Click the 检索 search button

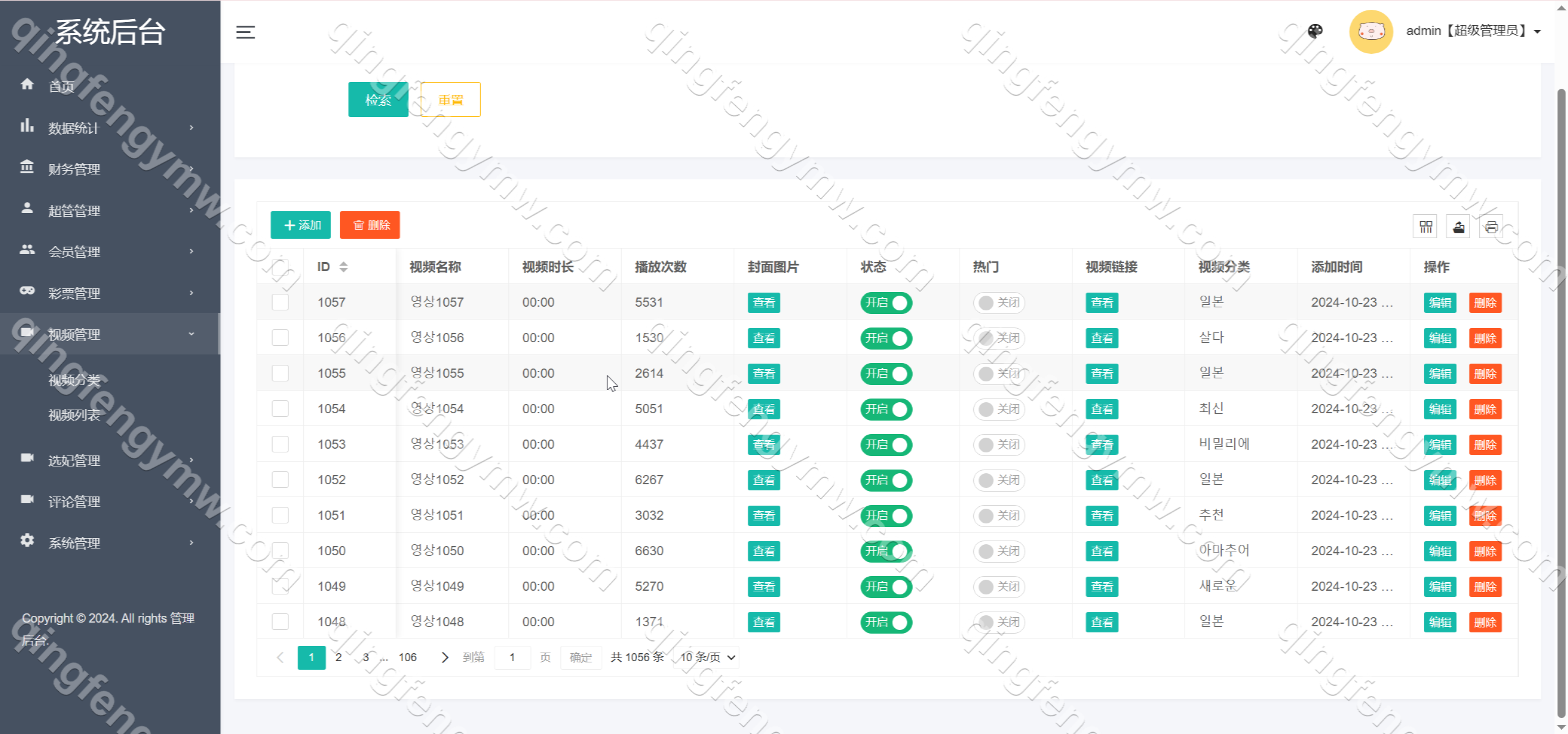point(378,100)
